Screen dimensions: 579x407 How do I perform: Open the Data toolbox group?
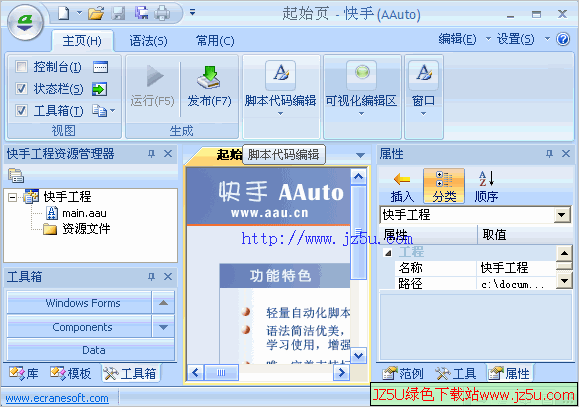click(91, 350)
